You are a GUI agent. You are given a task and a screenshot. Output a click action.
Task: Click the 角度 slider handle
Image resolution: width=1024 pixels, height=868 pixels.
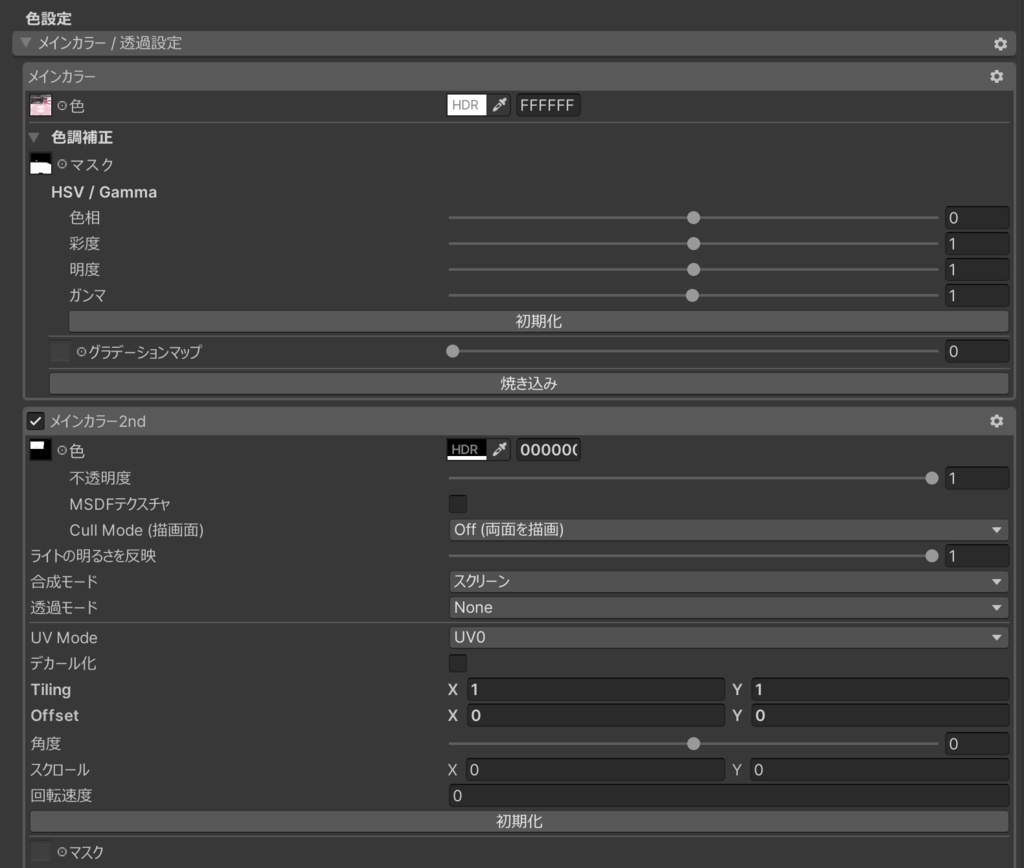[694, 743]
